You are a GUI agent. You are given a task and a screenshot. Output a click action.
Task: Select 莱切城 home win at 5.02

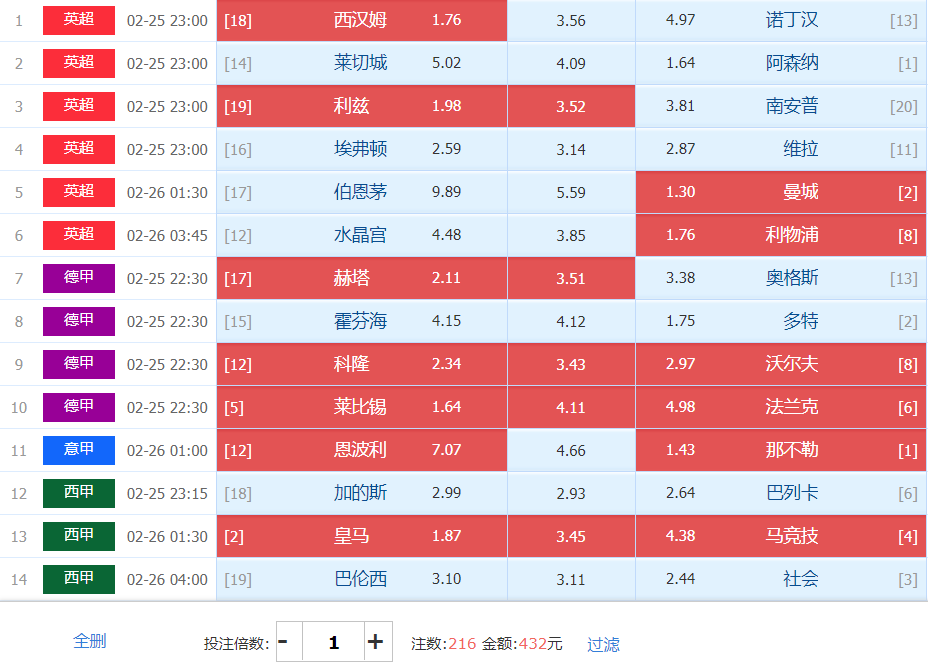362,63
